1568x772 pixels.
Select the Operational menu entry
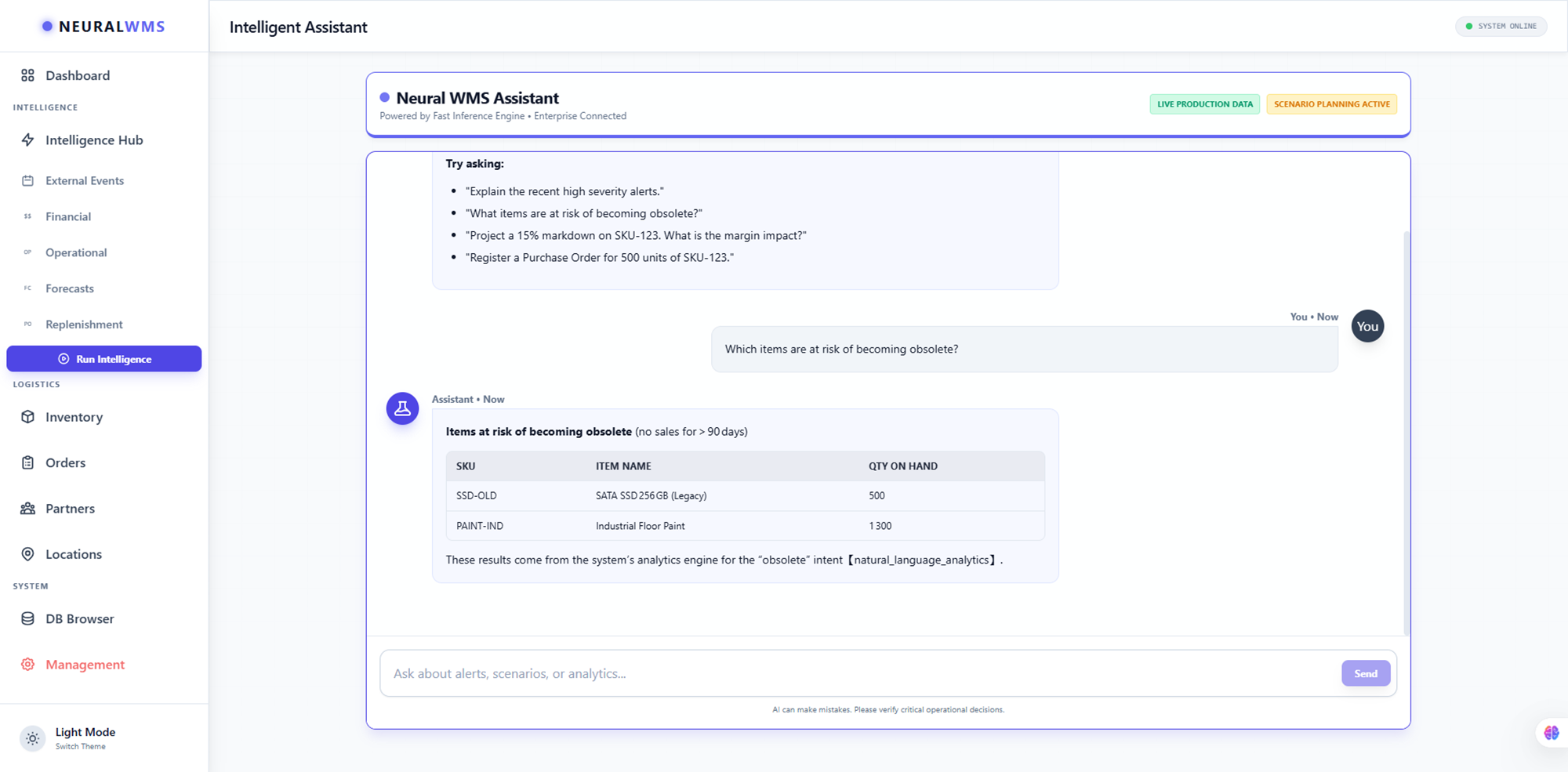pyautogui.click(x=75, y=252)
